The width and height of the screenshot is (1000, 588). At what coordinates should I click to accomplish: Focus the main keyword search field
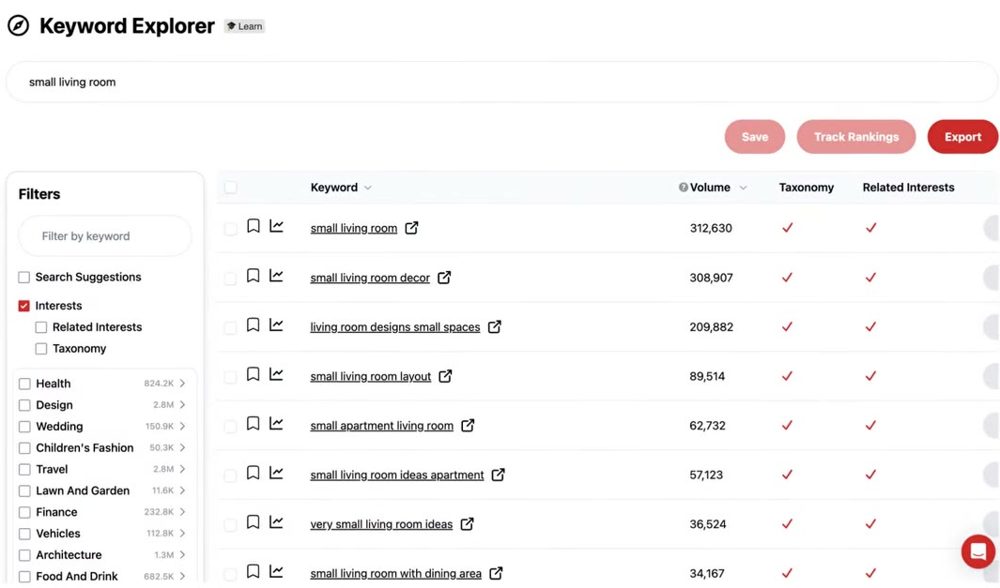pos(501,82)
